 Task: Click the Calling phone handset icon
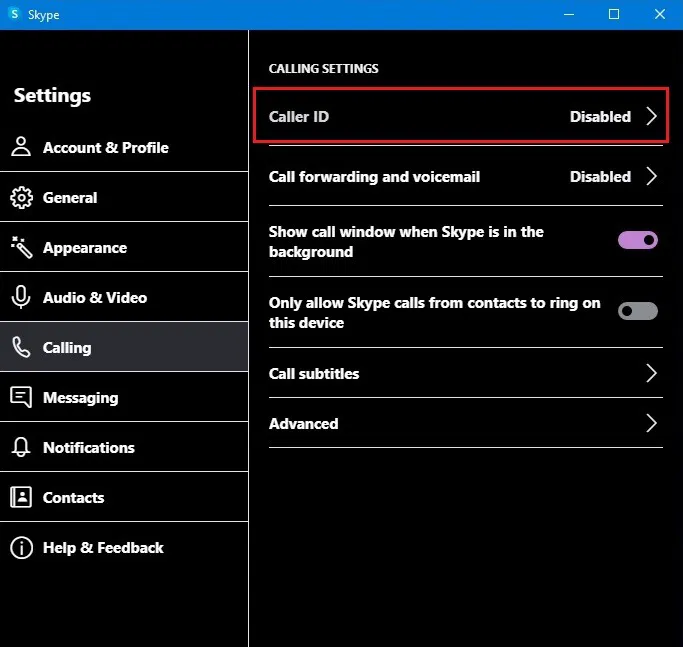[21, 347]
